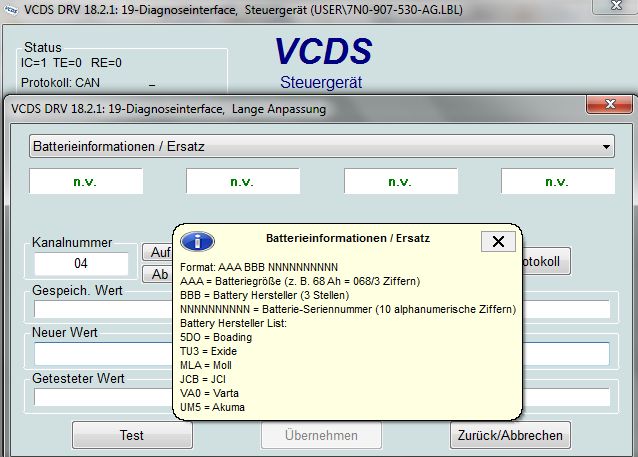Image resolution: width=638 pixels, height=457 pixels.
Task: Click the Zurück/Abbrechen button
Action: click(510, 435)
